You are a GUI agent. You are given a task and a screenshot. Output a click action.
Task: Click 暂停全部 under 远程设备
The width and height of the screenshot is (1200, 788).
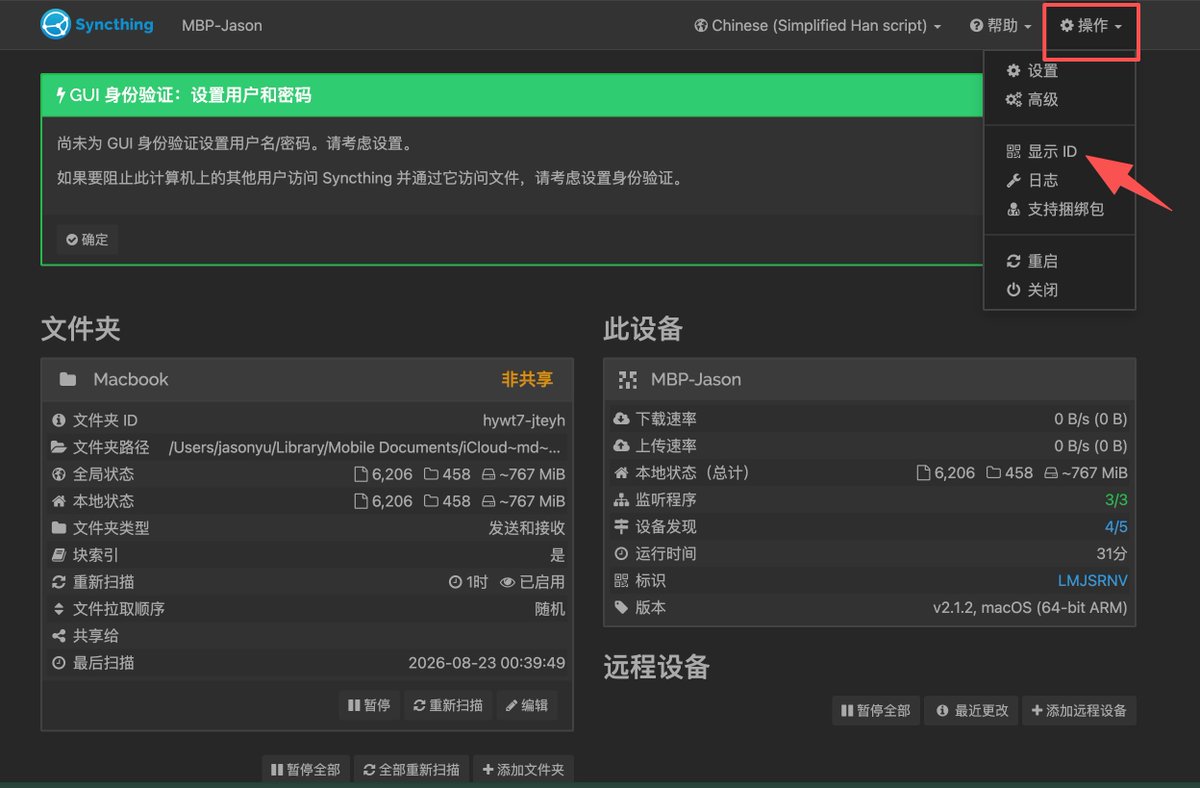pos(876,711)
